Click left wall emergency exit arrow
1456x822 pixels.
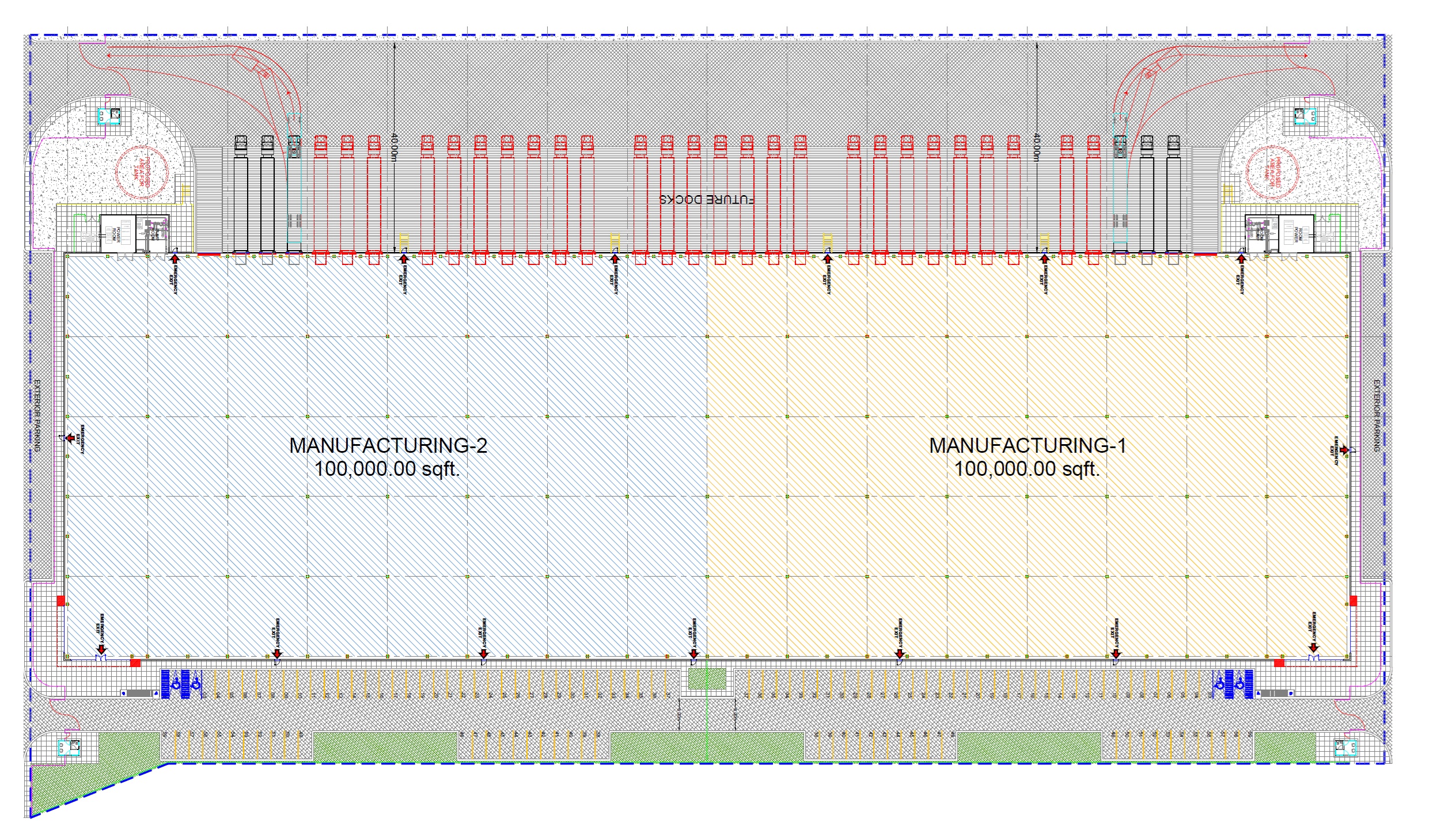tap(71, 439)
